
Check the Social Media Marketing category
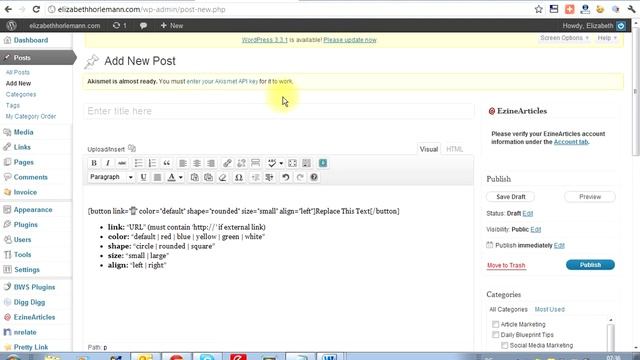coord(504,345)
